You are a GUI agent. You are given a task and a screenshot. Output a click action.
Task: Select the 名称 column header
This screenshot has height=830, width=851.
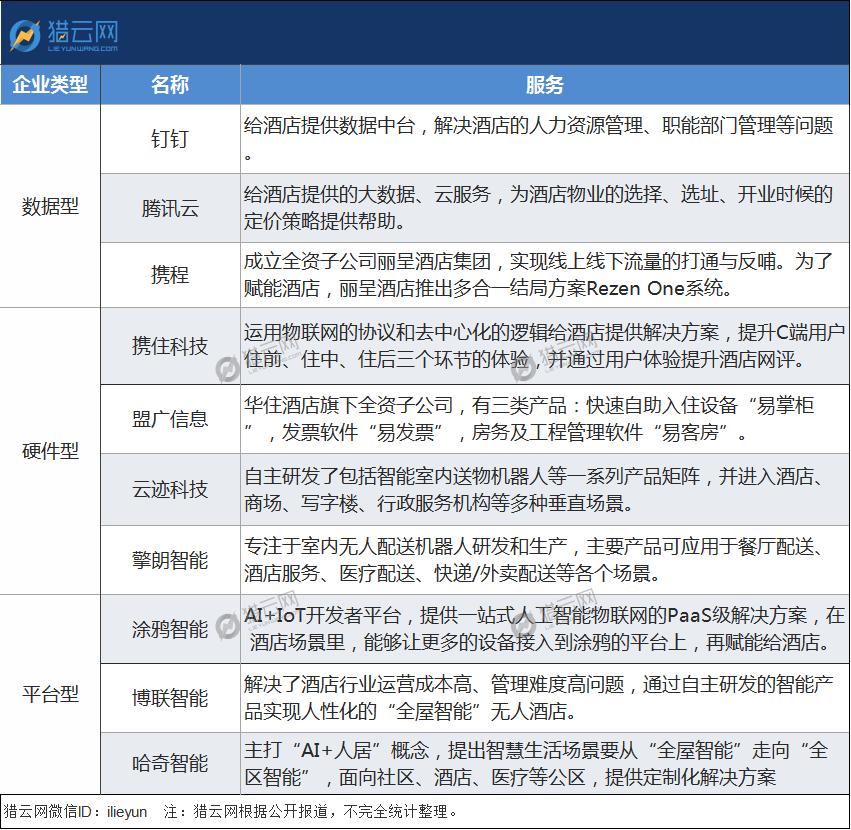[x=170, y=85]
